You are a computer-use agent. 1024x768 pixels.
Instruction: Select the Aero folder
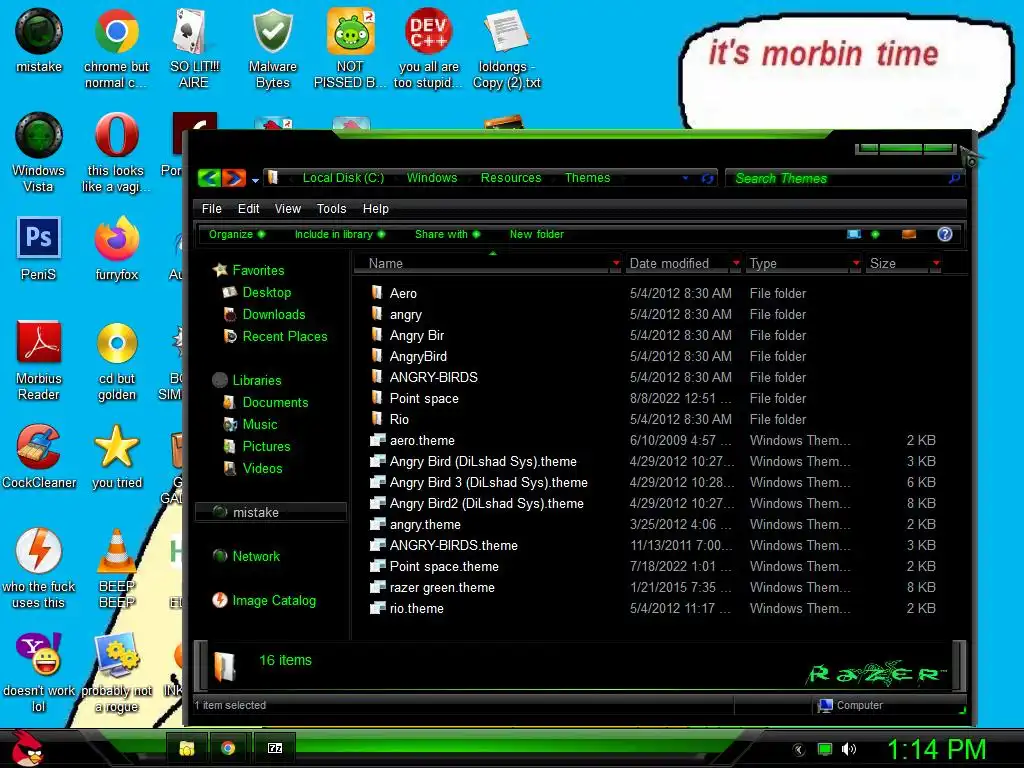point(394,293)
